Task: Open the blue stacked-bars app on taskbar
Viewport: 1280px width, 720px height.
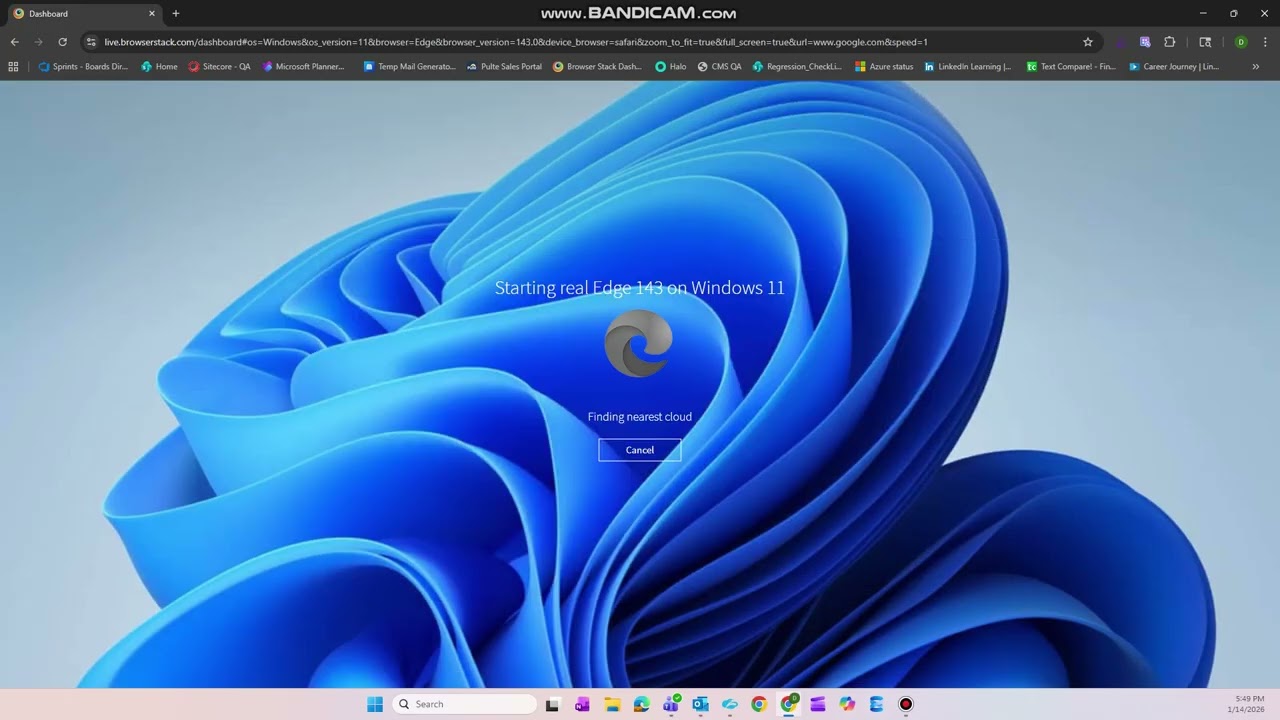Action: 877,704
